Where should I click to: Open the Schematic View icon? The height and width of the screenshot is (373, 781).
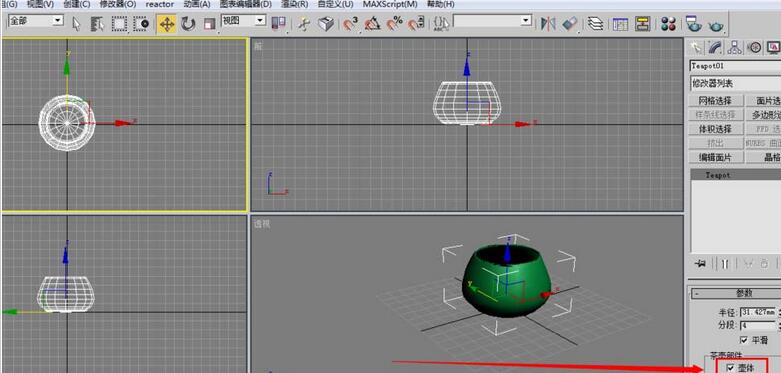click(643, 23)
